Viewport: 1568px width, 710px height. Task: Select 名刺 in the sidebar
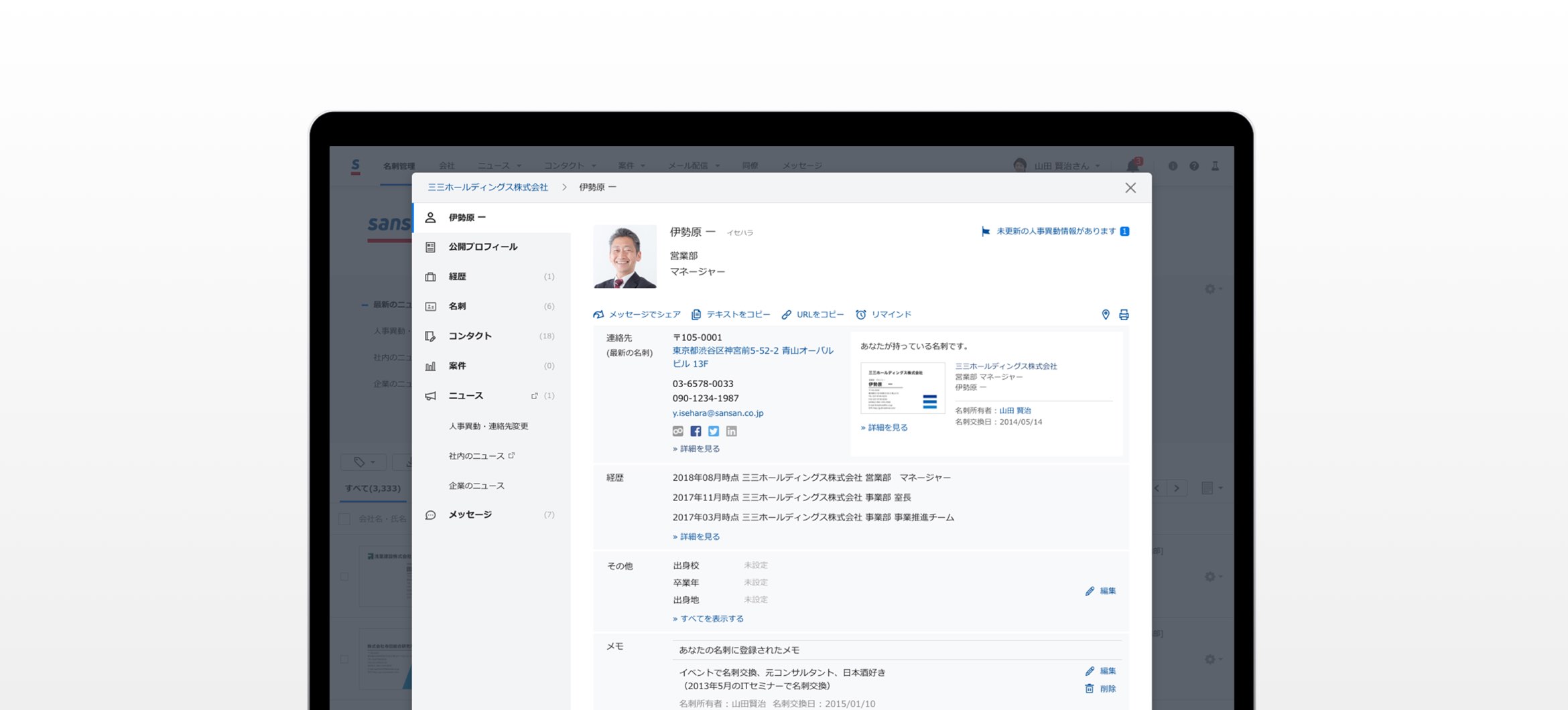point(491,306)
